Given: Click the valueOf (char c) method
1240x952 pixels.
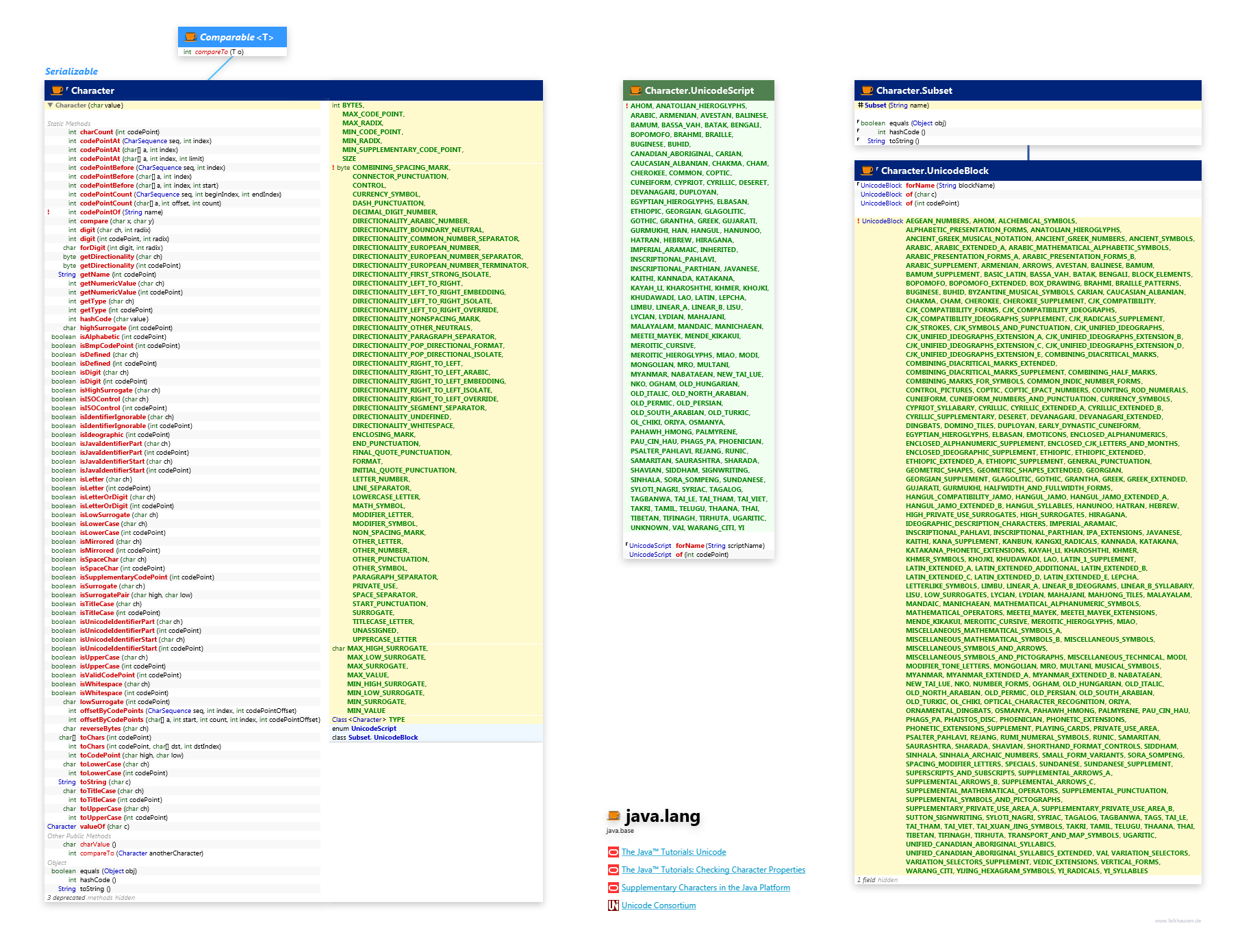Looking at the screenshot, I should [x=105, y=827].
